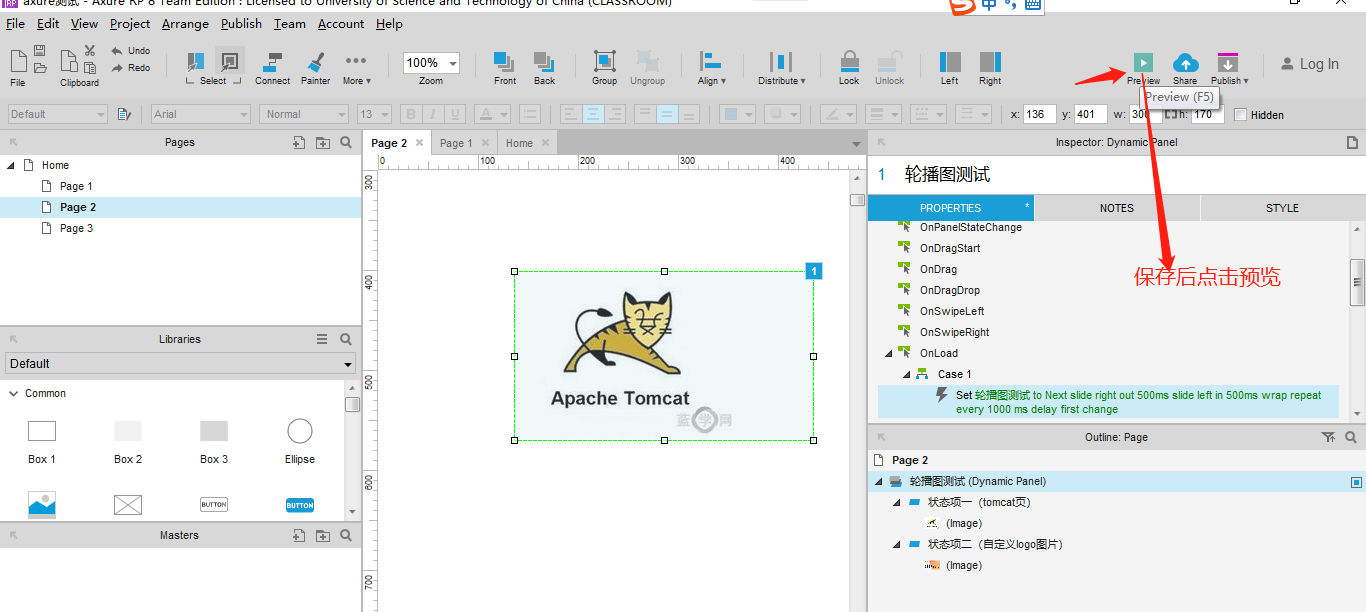1366x612 pixels.
Task: Open the Team menu
Action: (x=290, y=24)
